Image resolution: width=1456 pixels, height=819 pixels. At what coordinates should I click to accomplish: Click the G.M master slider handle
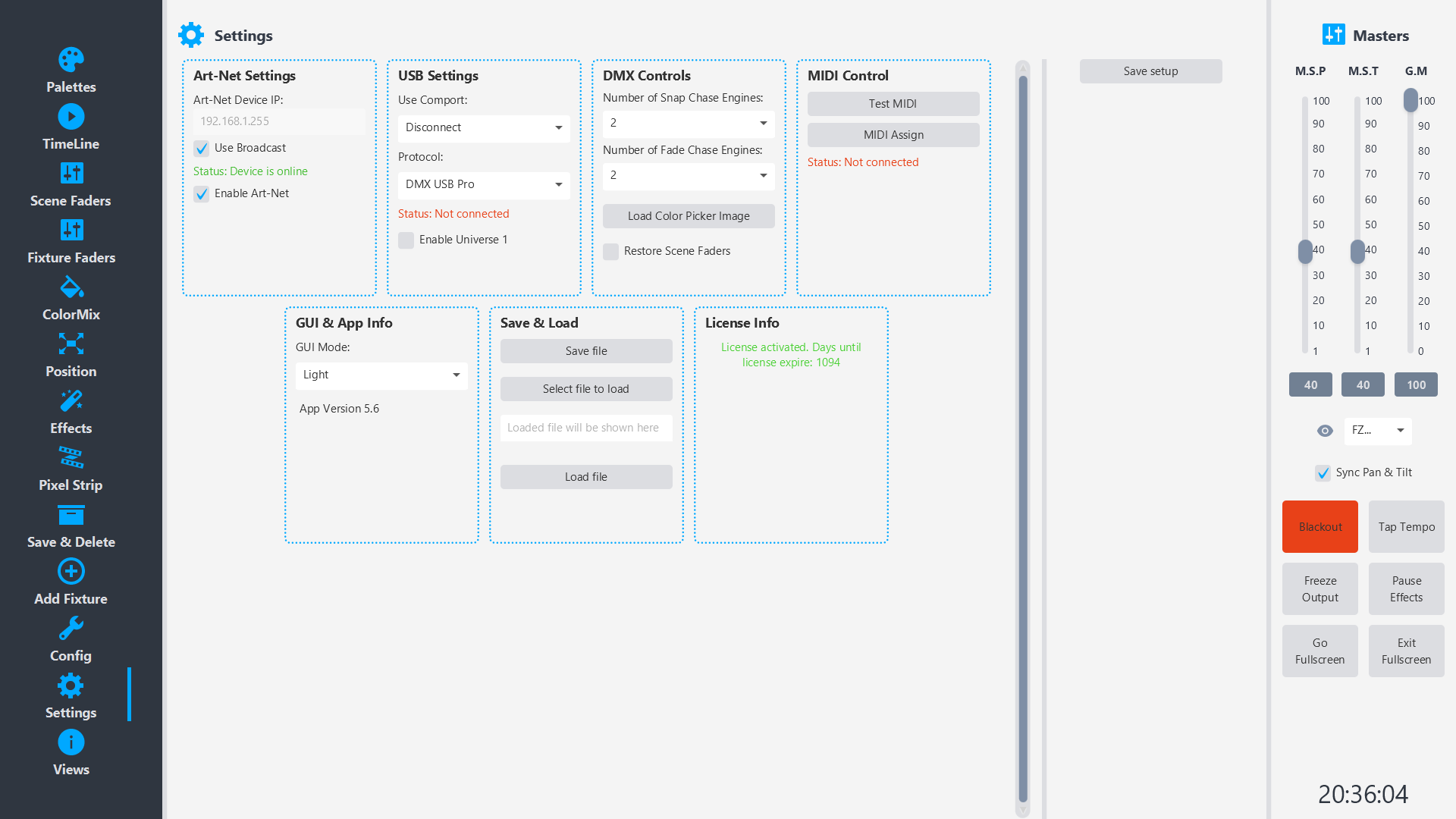point(1410,100)
